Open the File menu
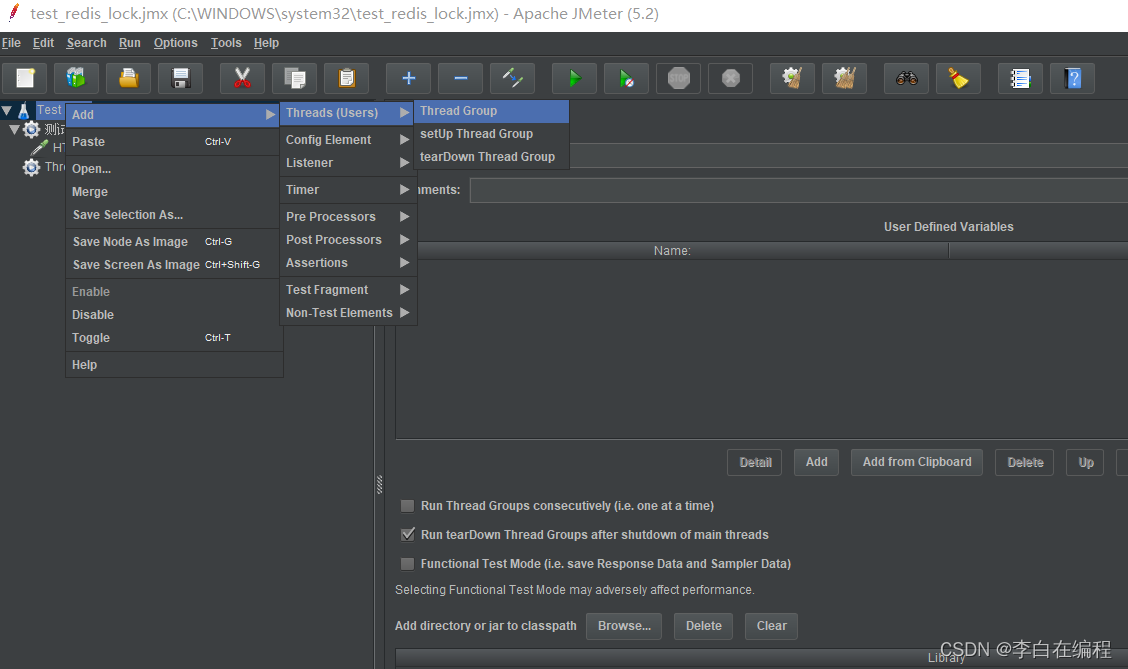Viewport: 1128px width, 669px height. tap(12, 43)
